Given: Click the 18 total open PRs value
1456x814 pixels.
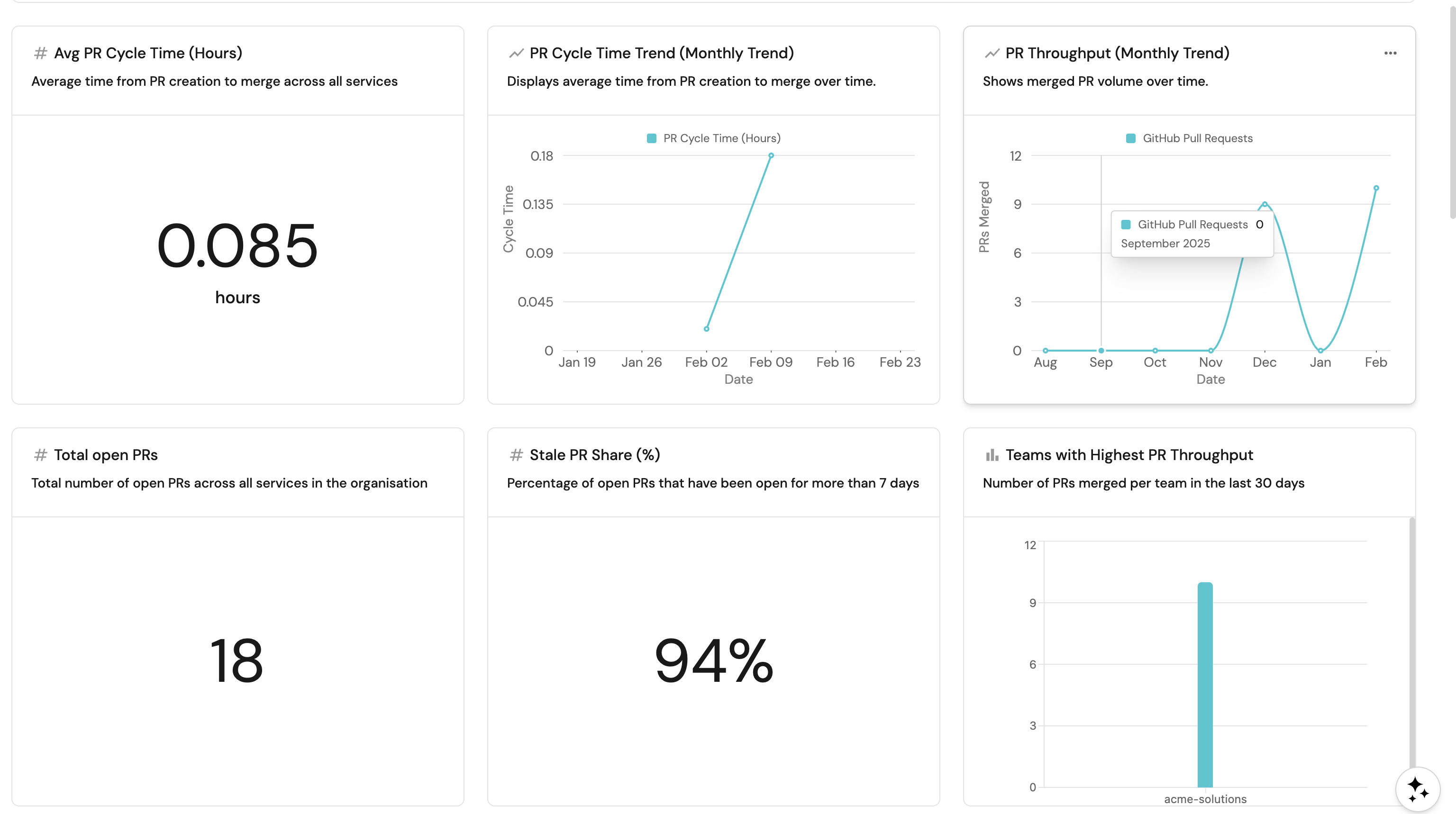Looking at the screenshot, I should tap(237, 660).
